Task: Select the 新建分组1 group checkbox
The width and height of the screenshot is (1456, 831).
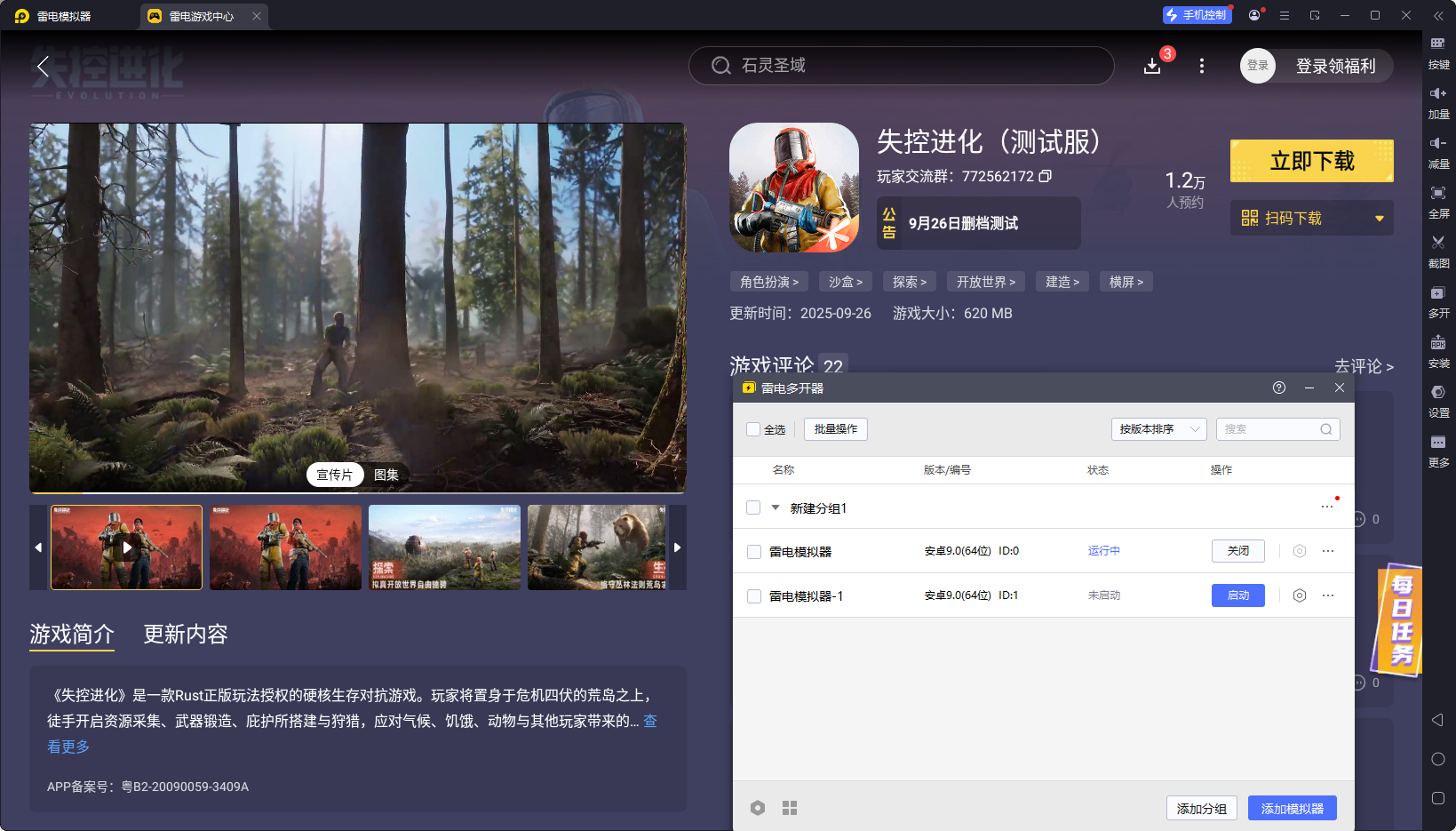Action: coord(753,507)
